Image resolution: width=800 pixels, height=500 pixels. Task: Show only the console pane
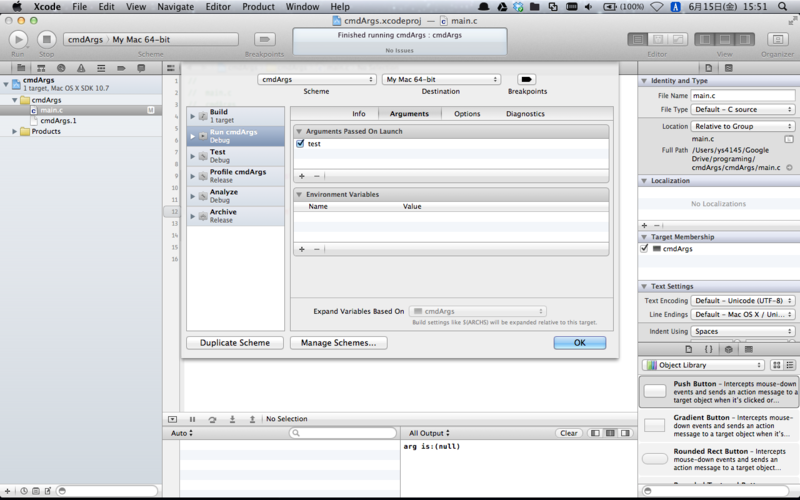(x=625, y=433)
